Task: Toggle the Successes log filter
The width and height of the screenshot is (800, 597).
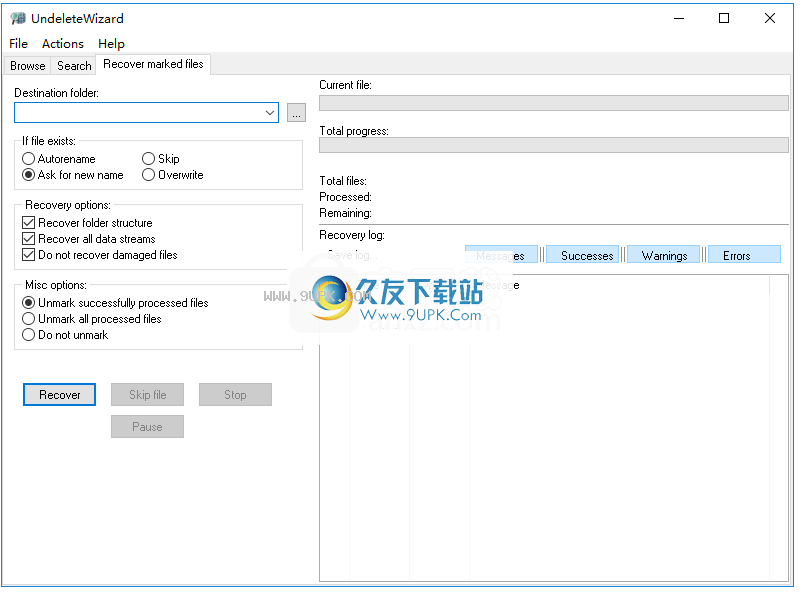Action: pyautogui.click(x=582, y=255)
